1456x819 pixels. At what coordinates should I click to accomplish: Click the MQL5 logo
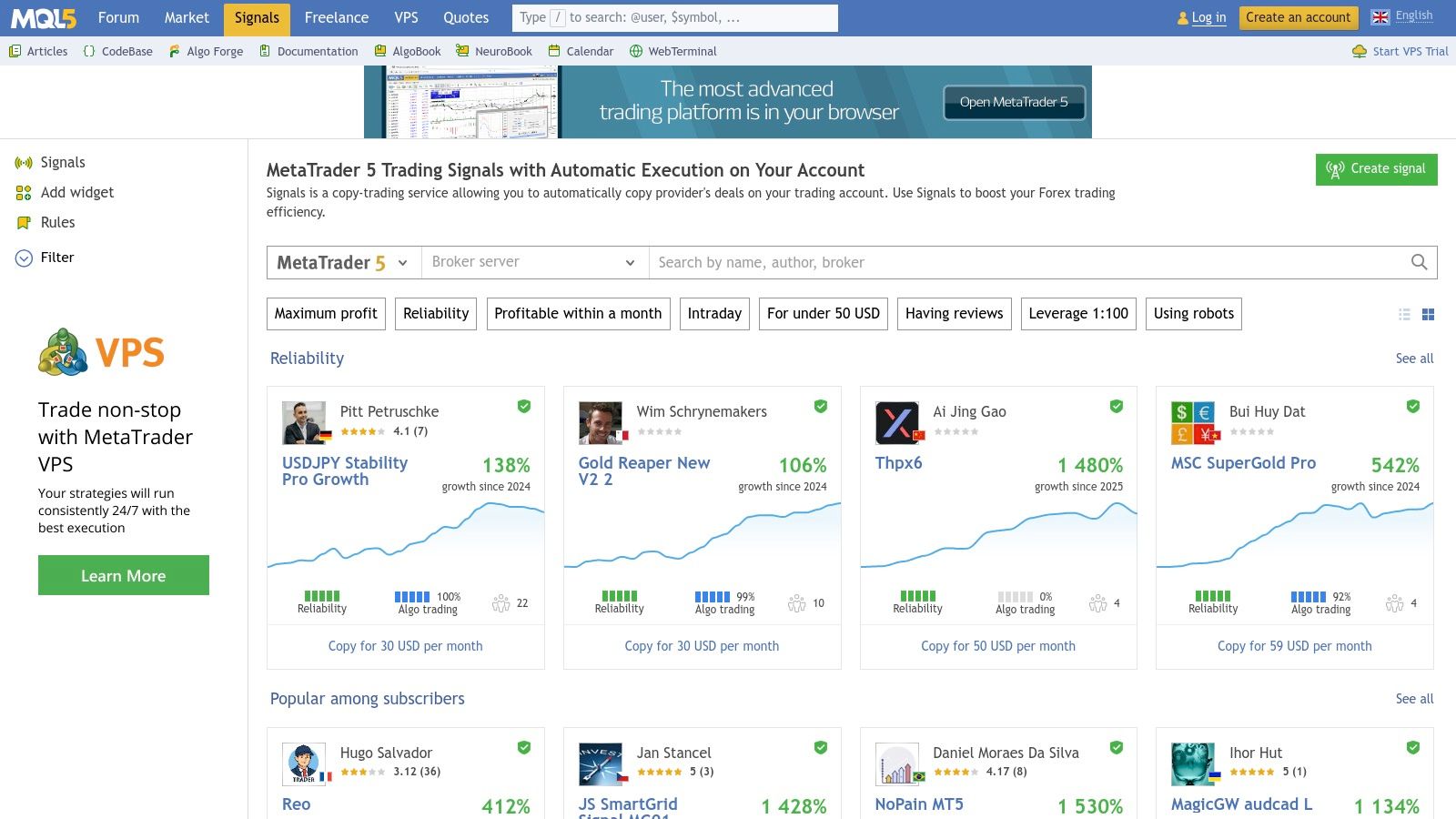coord(44,18)
